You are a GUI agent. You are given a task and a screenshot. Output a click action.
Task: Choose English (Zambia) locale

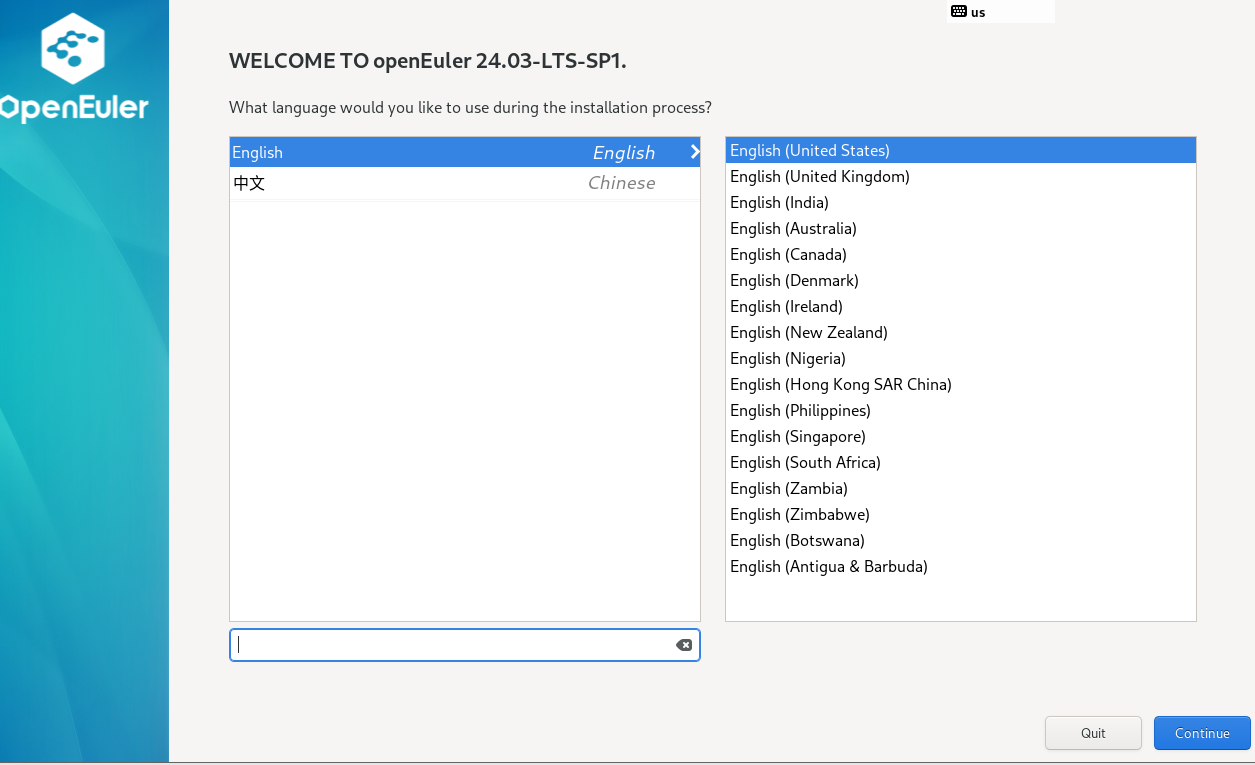point(960,488)
